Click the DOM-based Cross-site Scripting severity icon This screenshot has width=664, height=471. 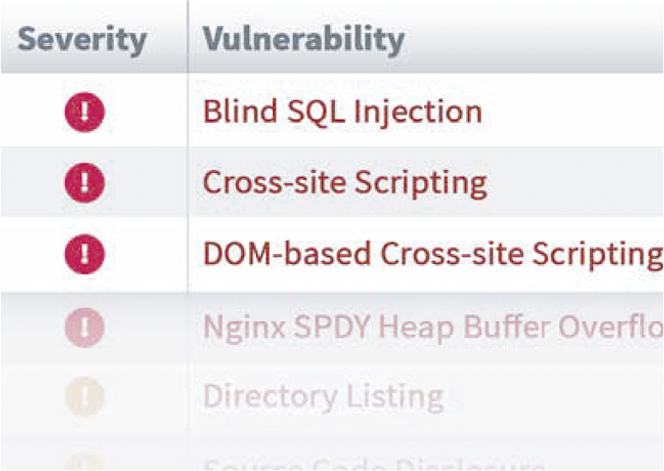[85, 254]
